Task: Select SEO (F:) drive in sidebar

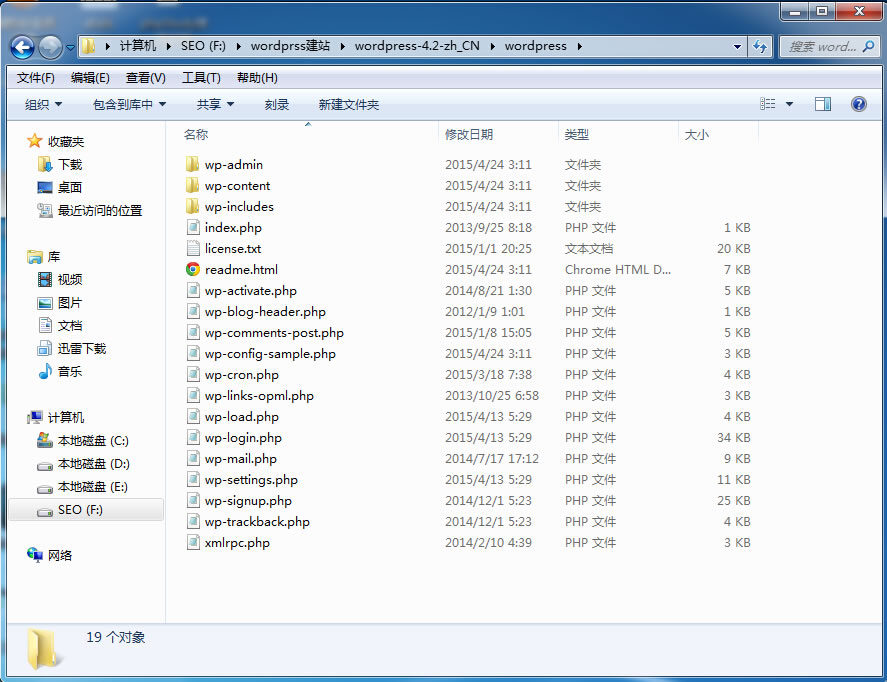Action: pyautogui.click(x=86, y=510)
